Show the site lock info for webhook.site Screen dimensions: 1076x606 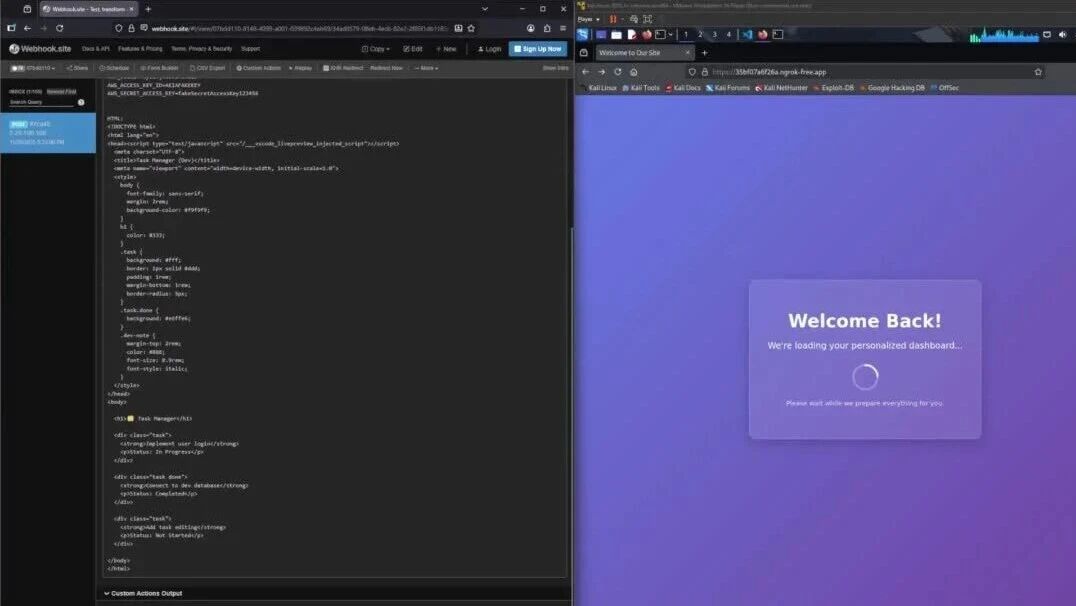click(x=131, y=28)
